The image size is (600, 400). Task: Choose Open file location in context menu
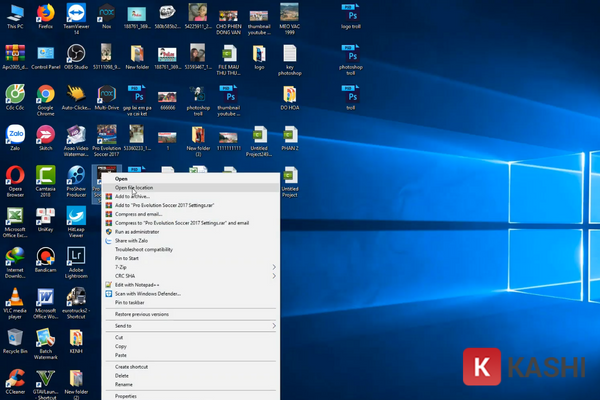pos(135,187)
